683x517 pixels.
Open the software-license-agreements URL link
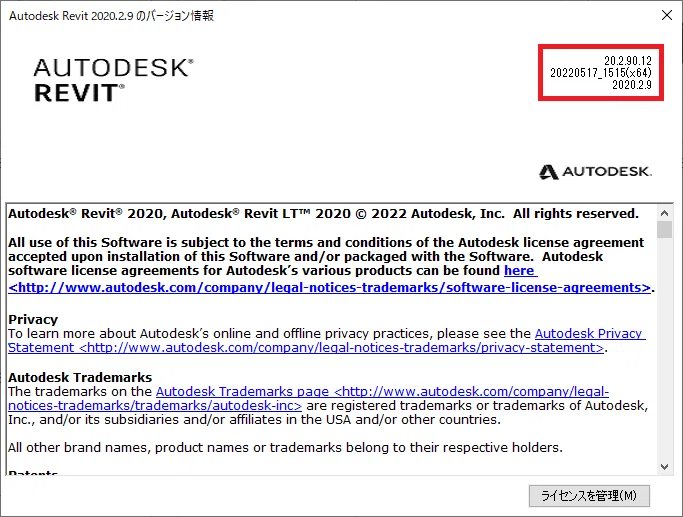click(x=329, y=287)
